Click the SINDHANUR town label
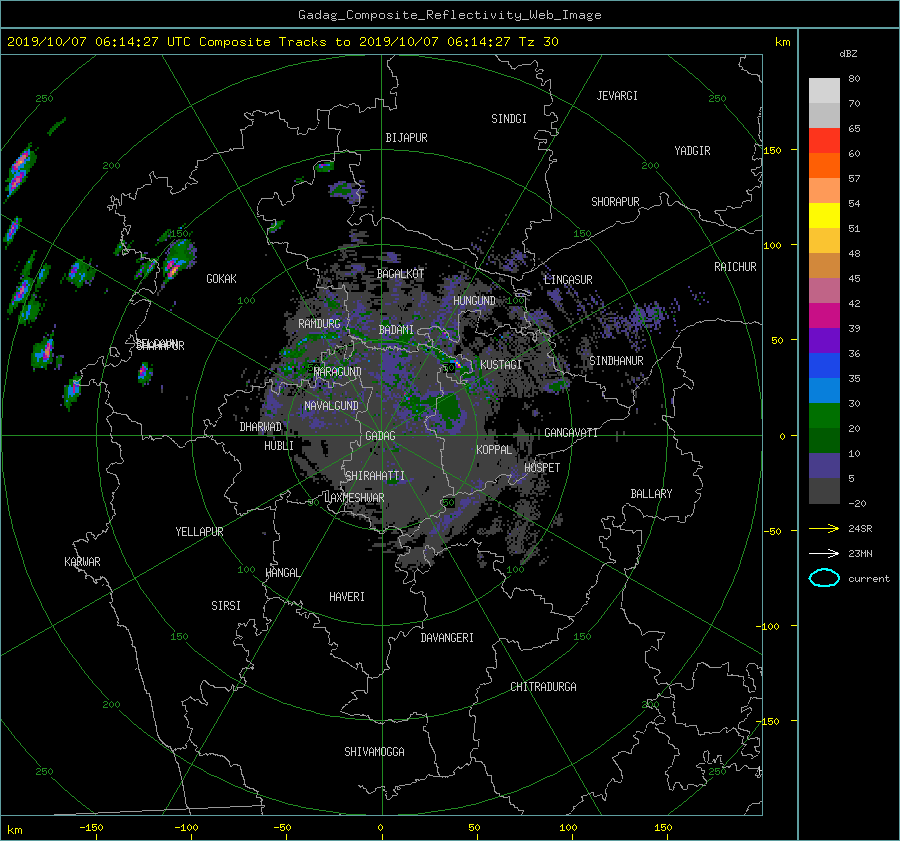This screenshot has height=841, width=900. pyautogui.click(x=616, y=361)
